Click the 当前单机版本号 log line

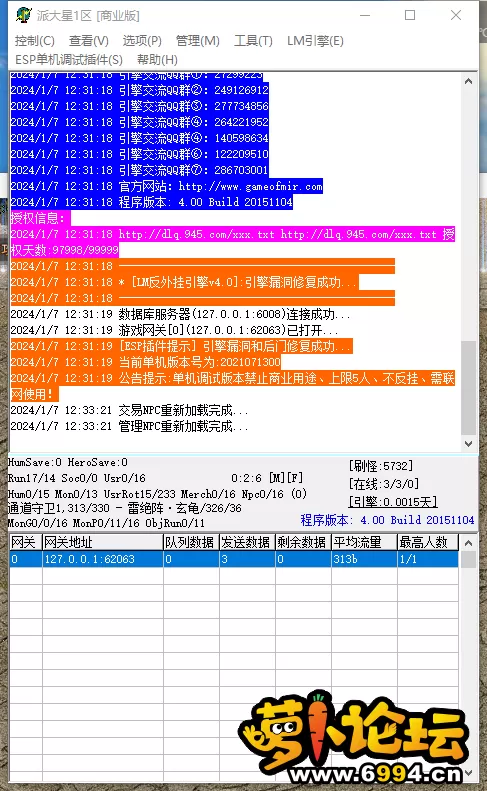pos(145,362)
